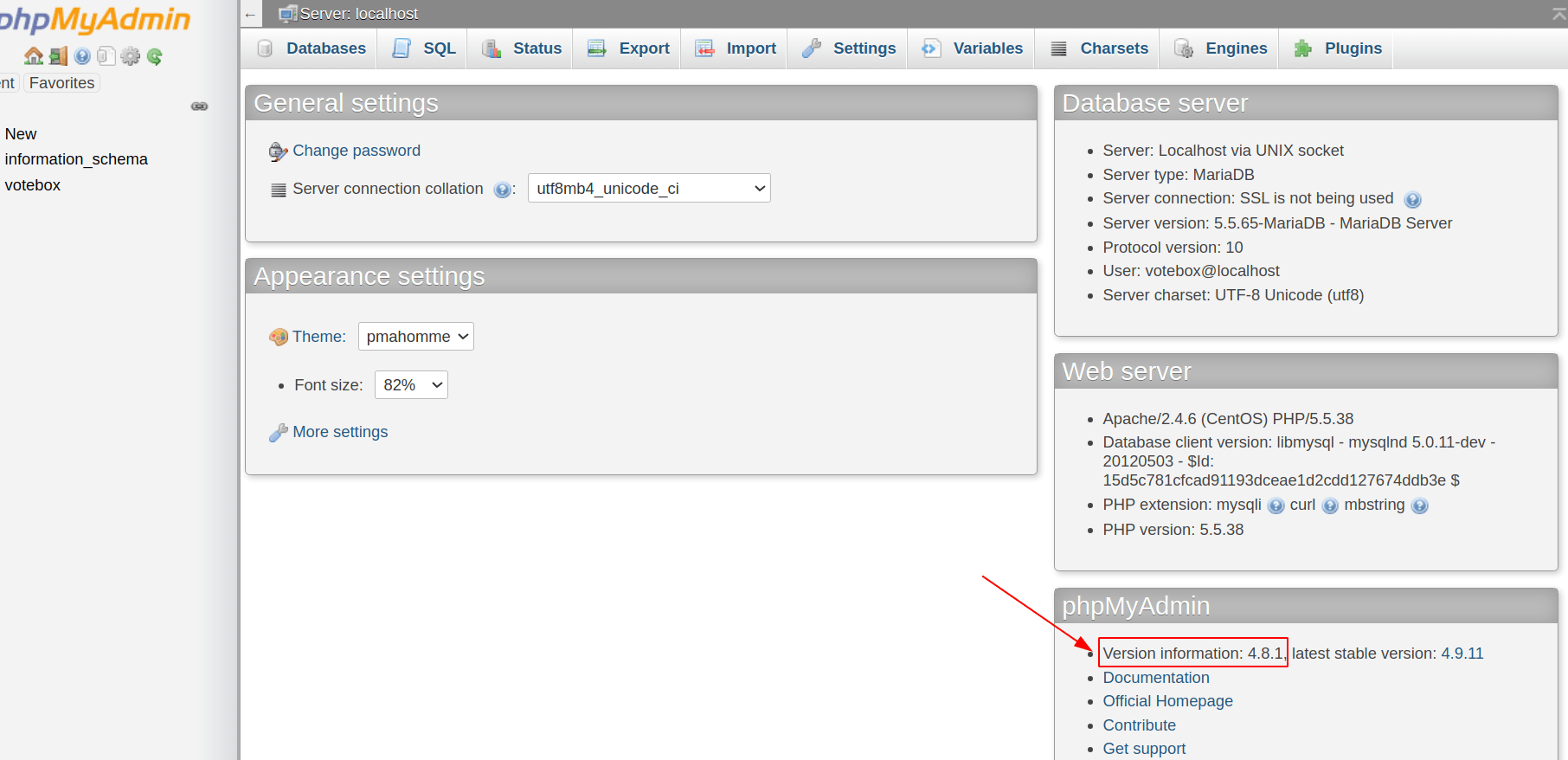
Task: Open navigation panel settings gear icon
Action: [130, 56]
